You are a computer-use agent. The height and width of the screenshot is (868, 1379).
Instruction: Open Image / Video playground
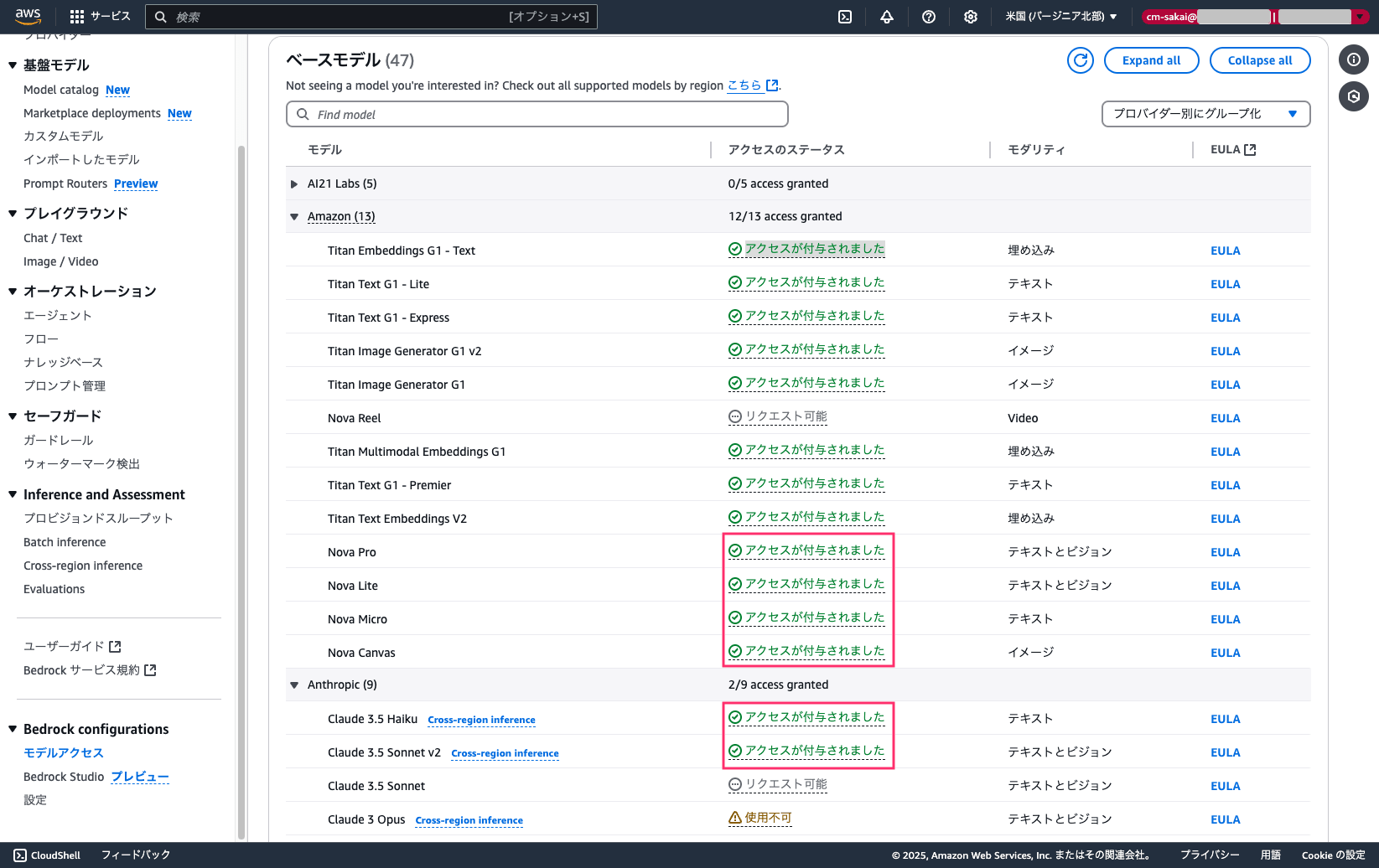coord(61,261)
